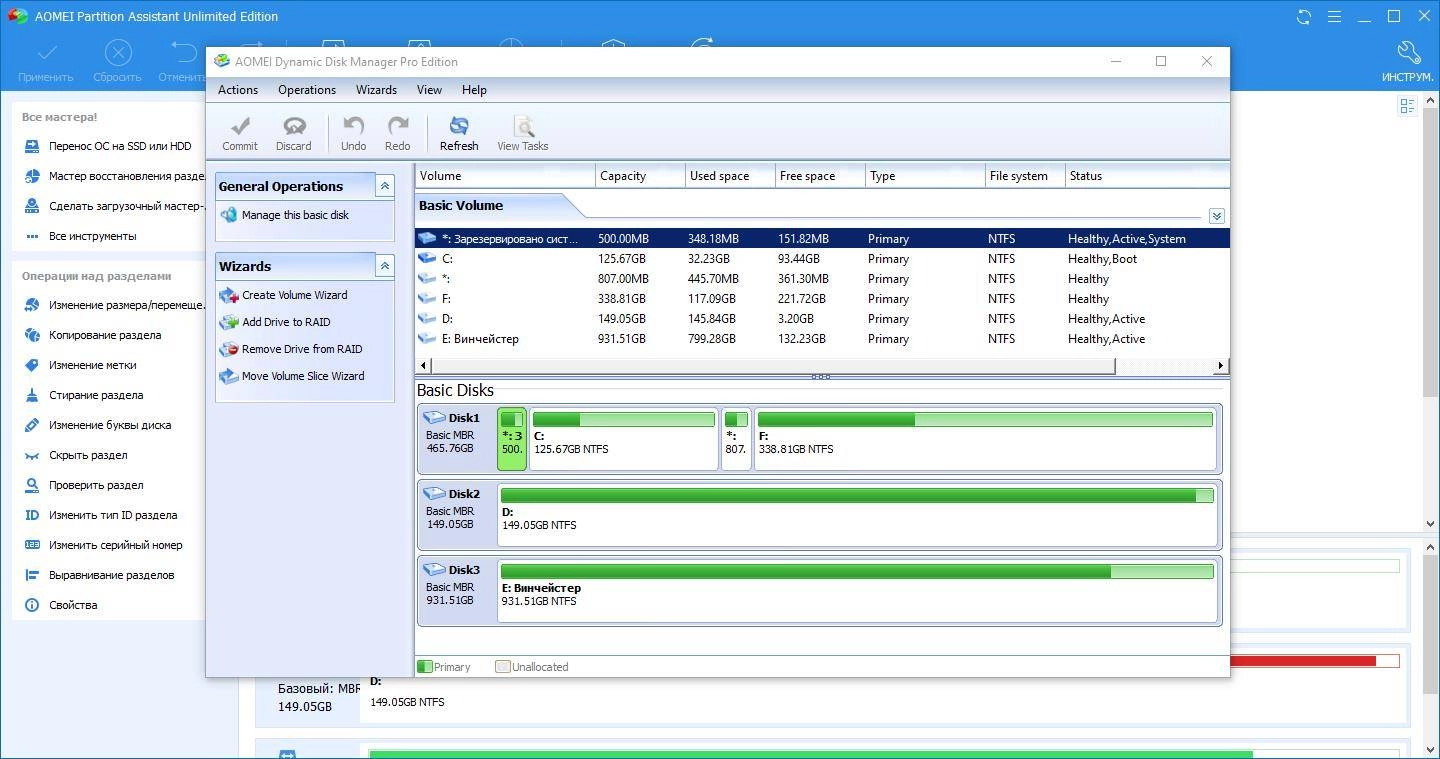Select the F: volume row
The height and width of the screenshot is (759, 1440).
[822, 299]
